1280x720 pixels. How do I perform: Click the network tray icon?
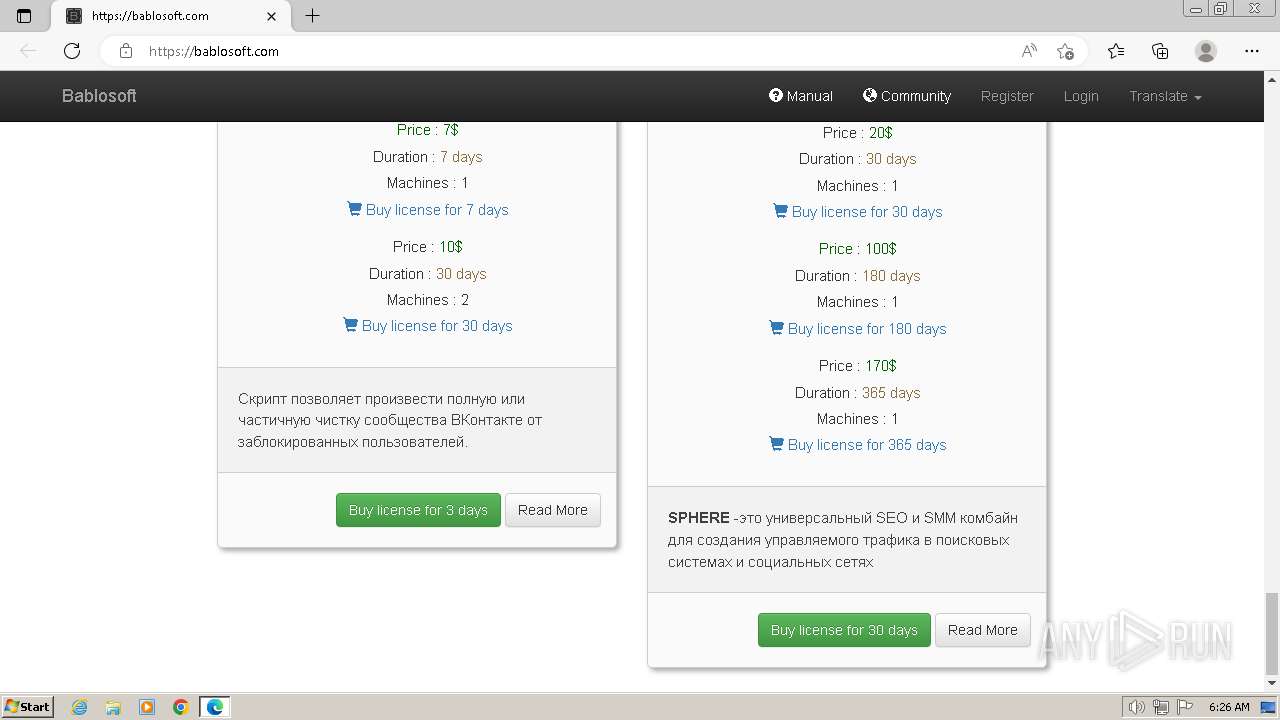point(1161,707)
